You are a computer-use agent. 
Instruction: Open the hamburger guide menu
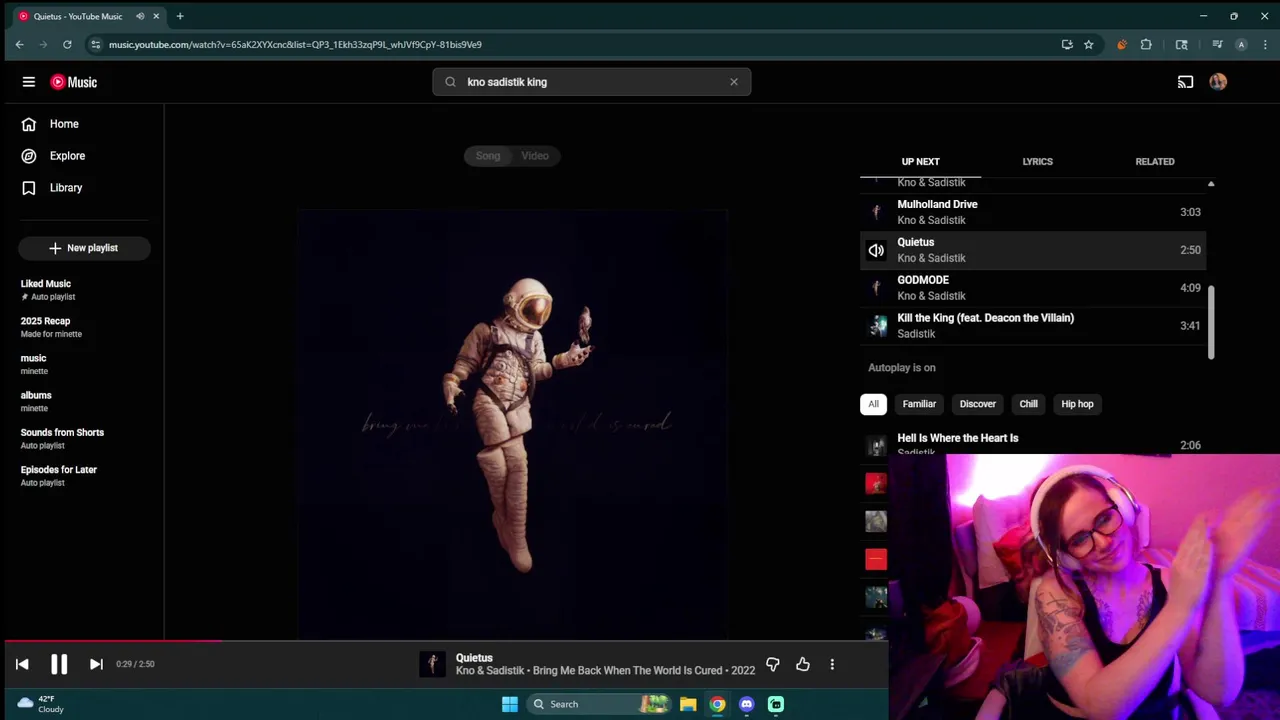point(29,82)
